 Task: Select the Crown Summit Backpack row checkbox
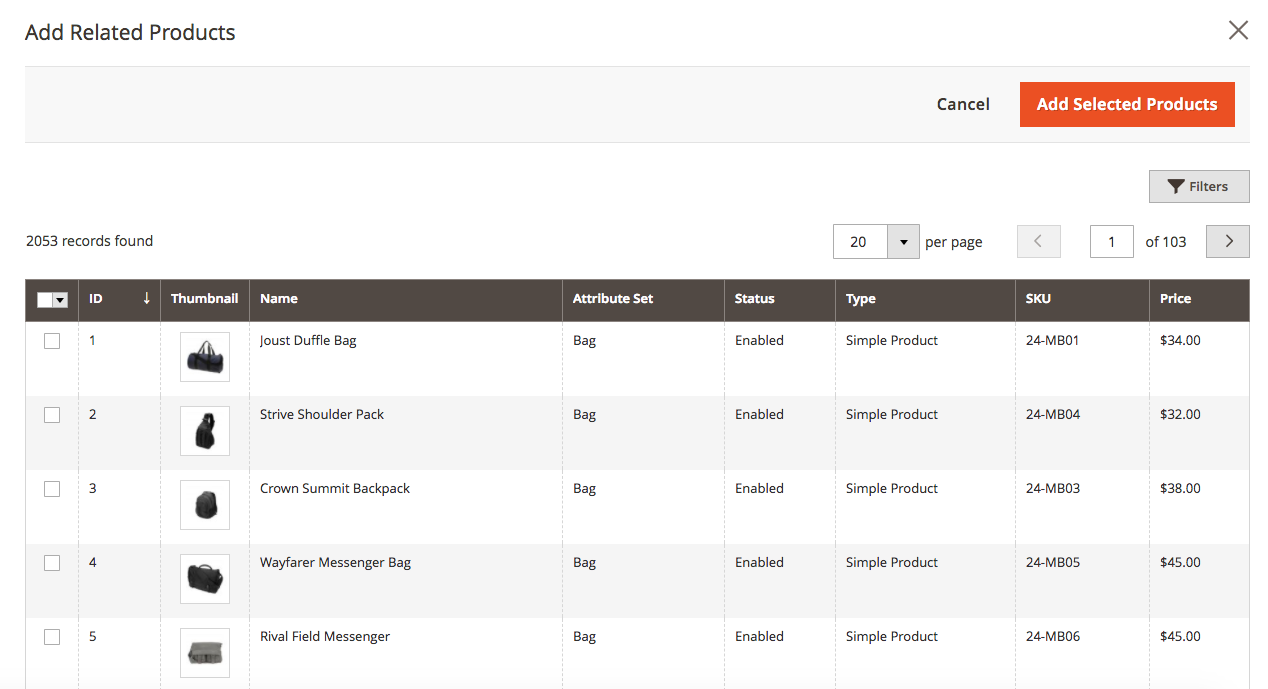52,488
